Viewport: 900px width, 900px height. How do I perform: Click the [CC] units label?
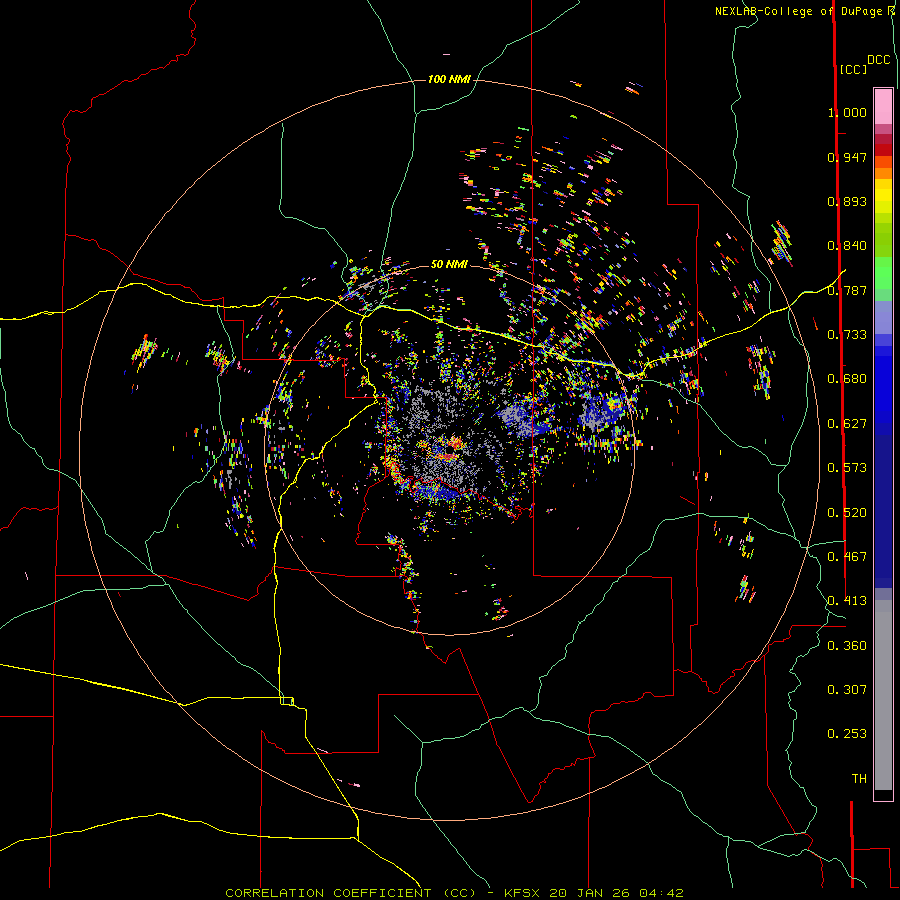pyautogui.click(x=853, y=69)
